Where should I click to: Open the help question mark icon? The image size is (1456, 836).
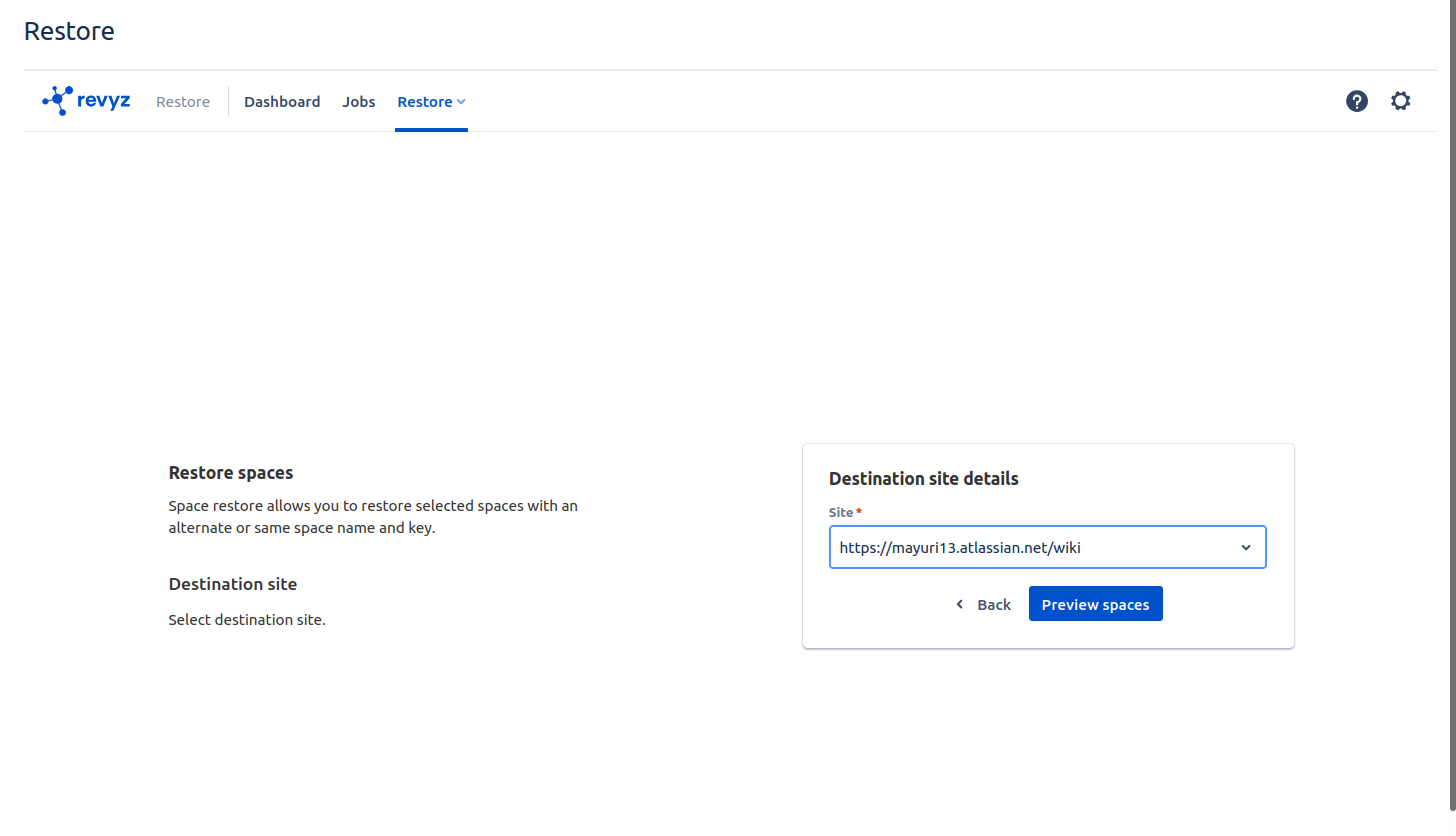tap(1356, 101)
